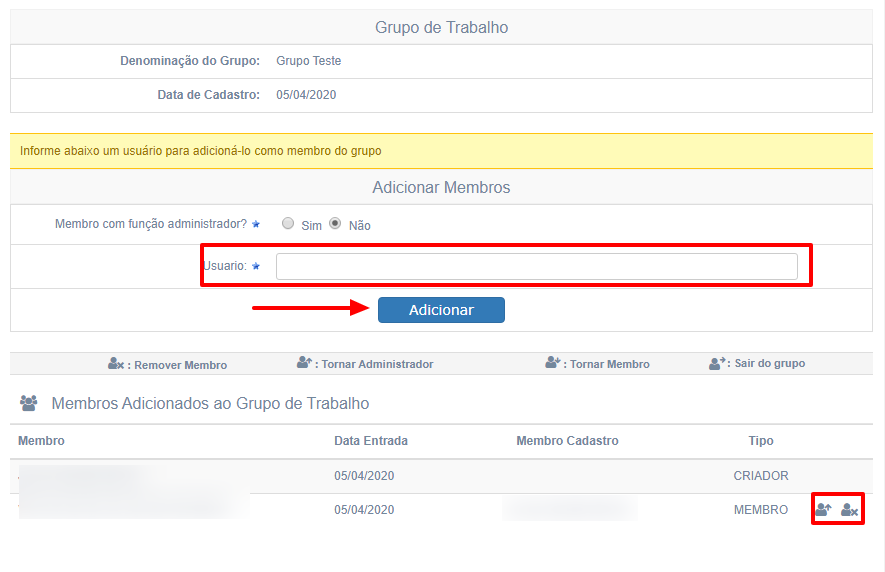Click the Membro column header
The height and width of the screenshot is (572, 885).
(x=41, y=441)
